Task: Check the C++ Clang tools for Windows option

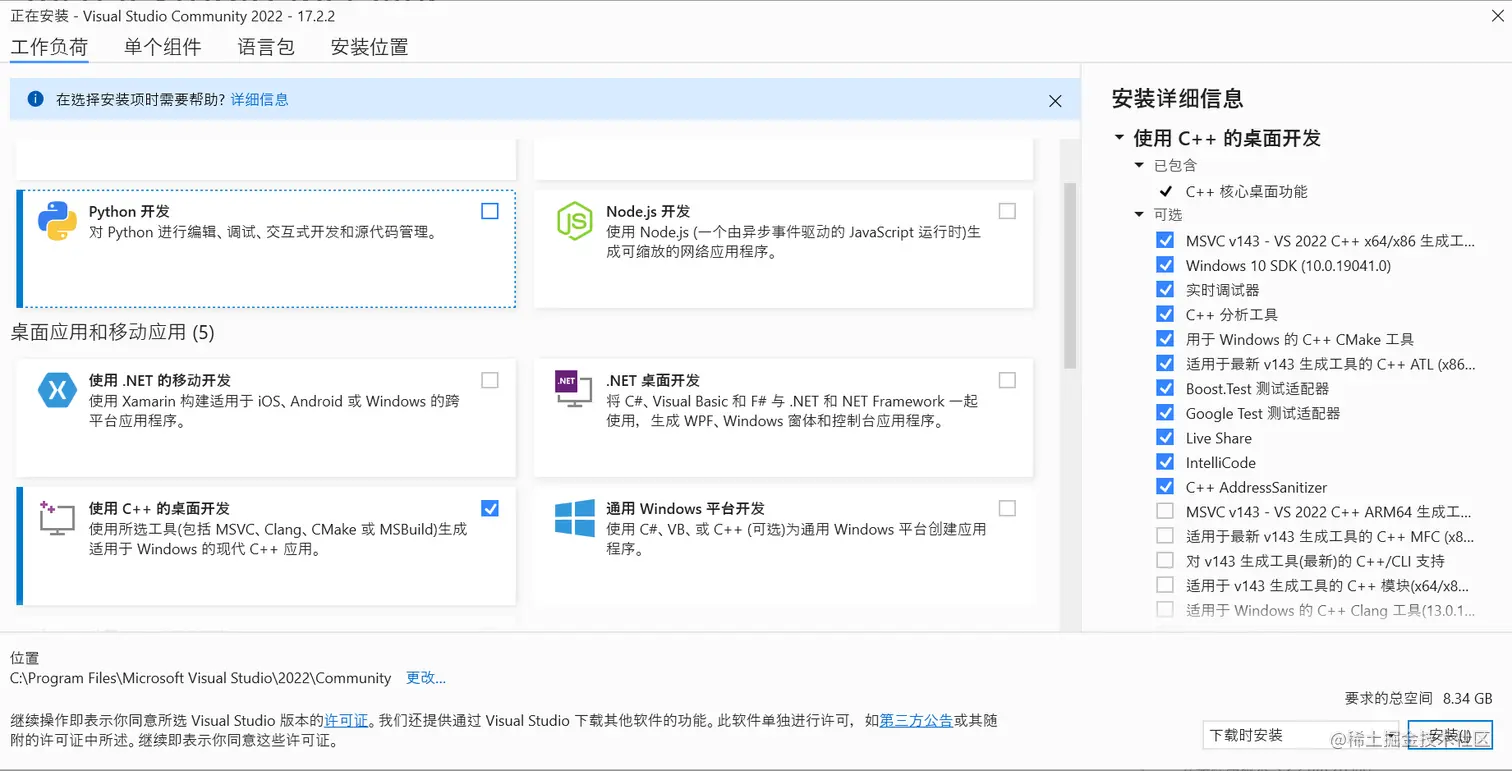Action: coord(1165,609)
